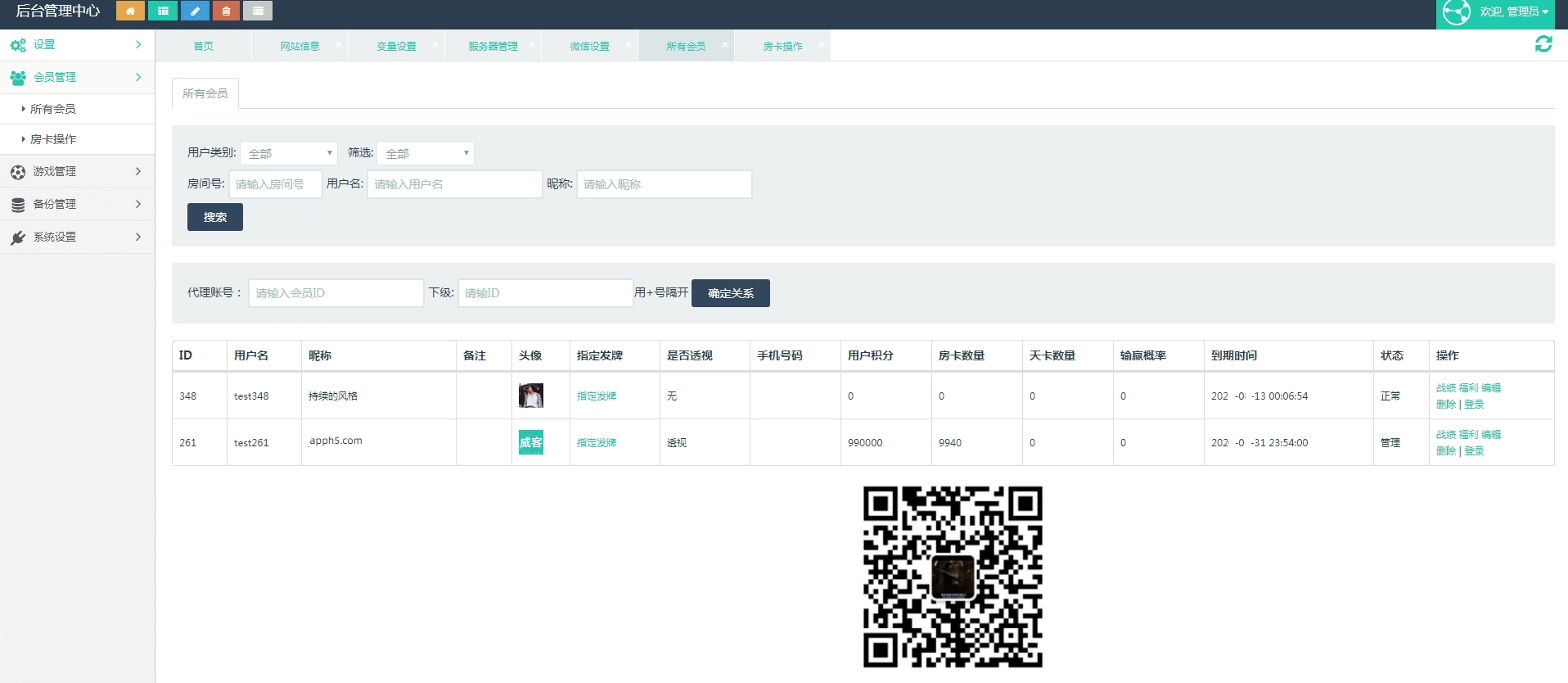Click the 后台管理中心 title
This screenshot has width=1568, height=683.
click(58, 11)
